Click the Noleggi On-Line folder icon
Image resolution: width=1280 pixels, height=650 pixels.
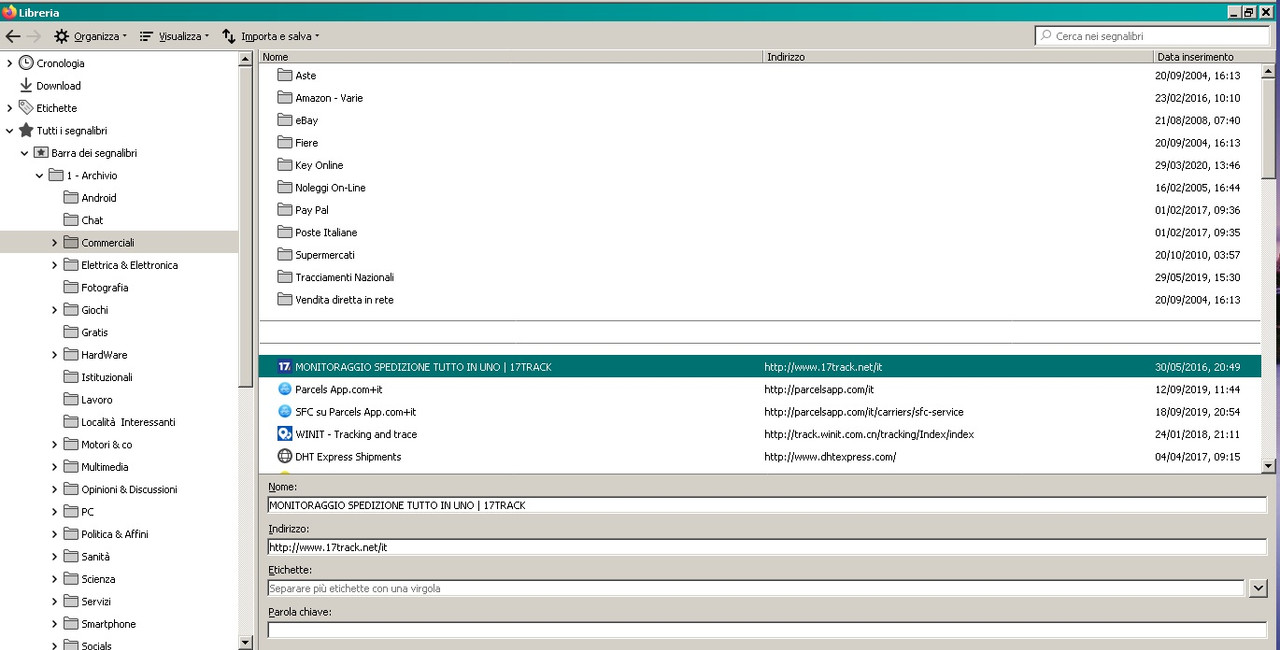click(x=285, y=188)
